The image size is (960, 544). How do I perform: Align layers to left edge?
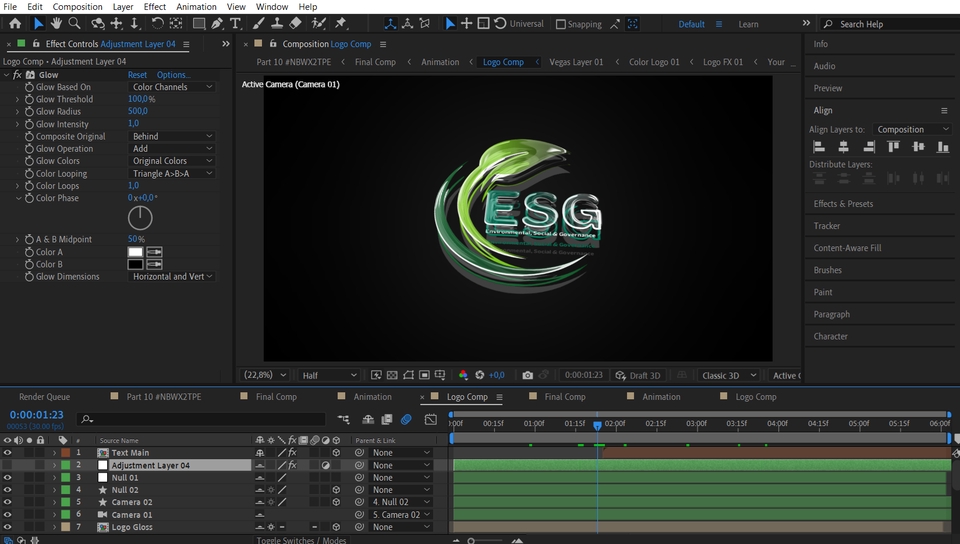coord(819,147)
